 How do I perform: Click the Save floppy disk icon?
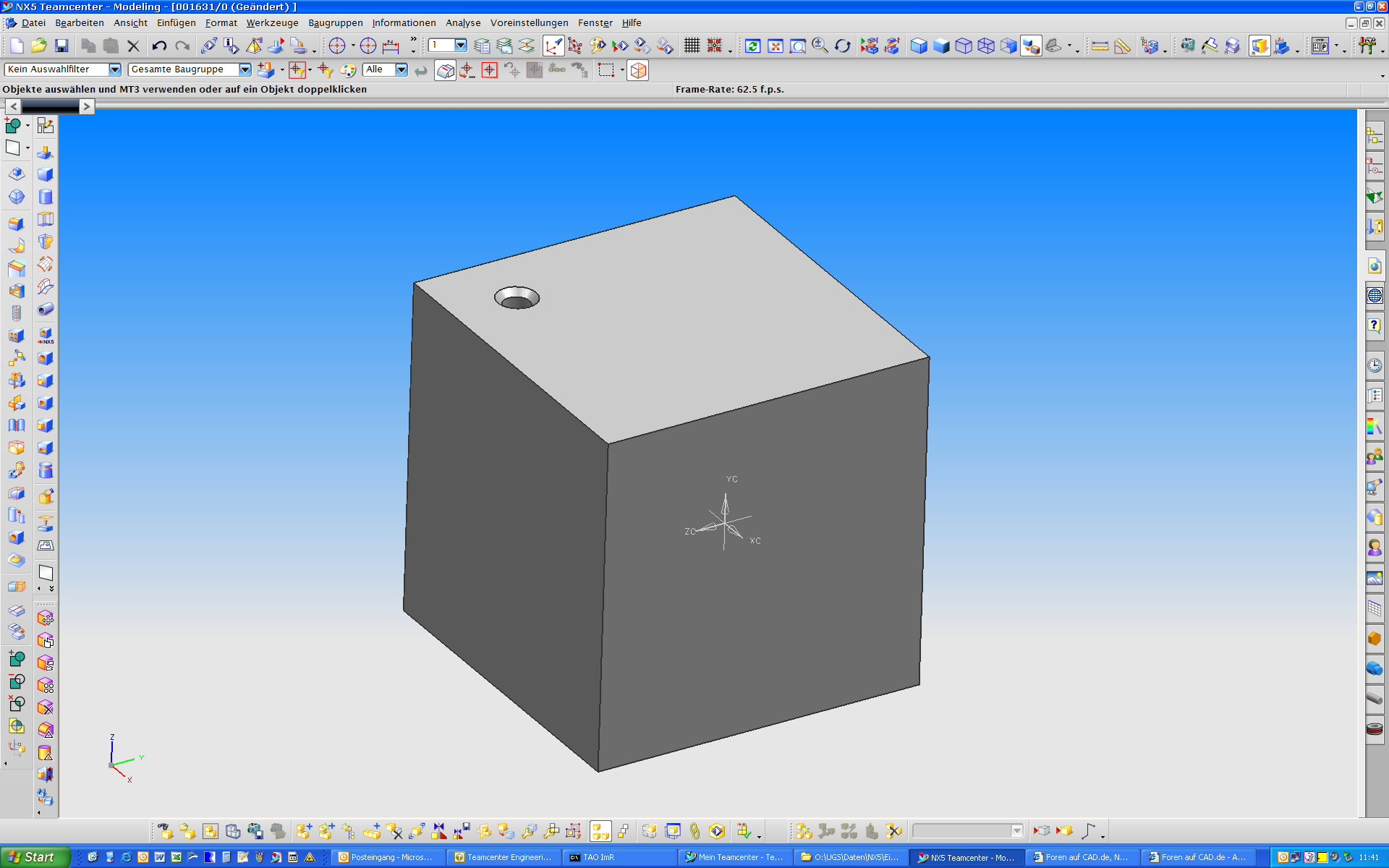pyautogui.click(x=61, y=46)
